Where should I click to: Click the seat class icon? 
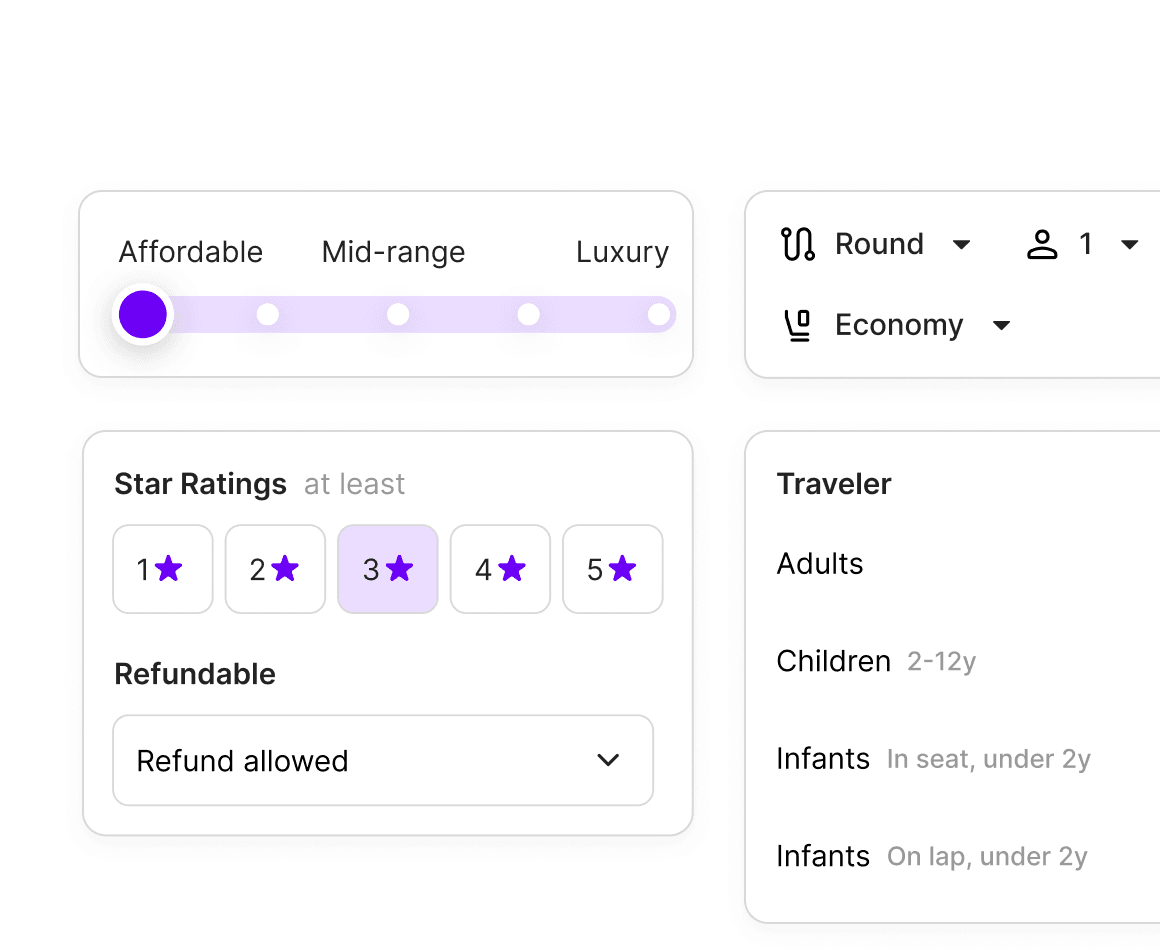click(798, 326)
